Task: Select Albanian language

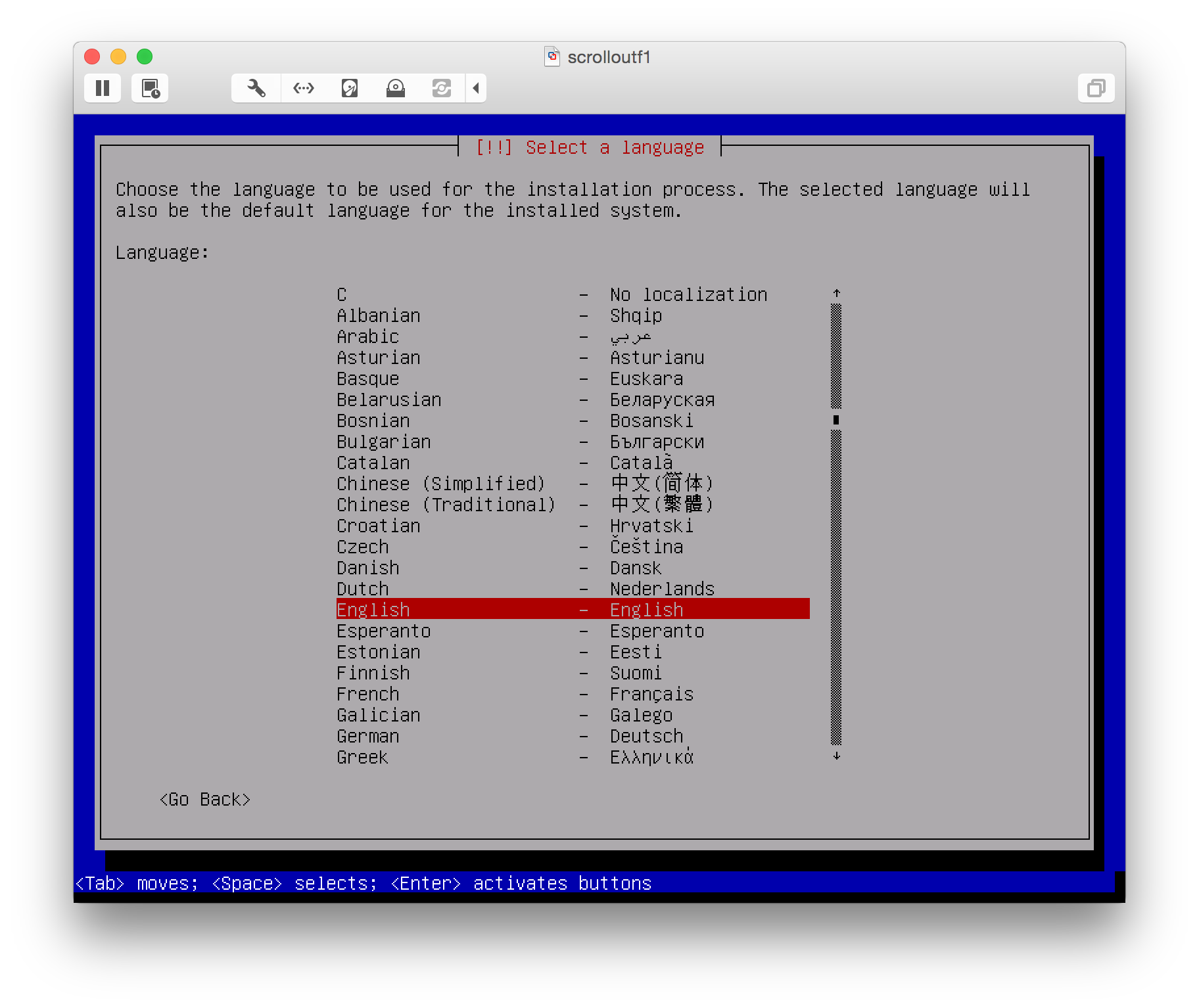Action: tap(573, 315)
